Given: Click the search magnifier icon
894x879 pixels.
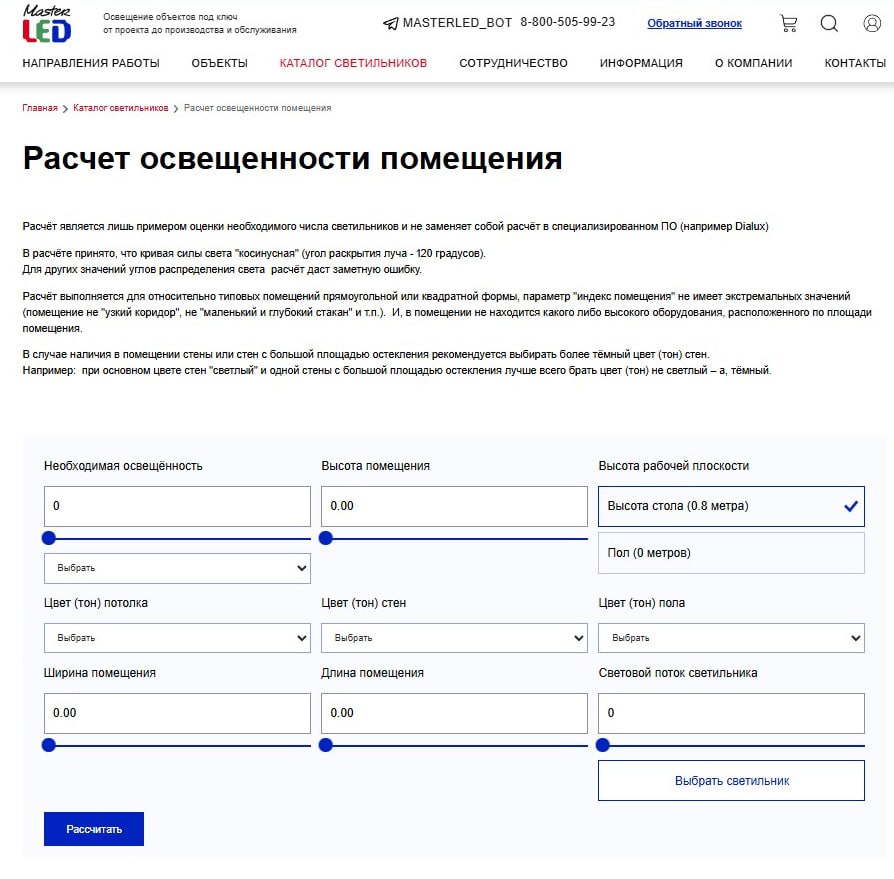Looking at the screenshot, I should (x=829, y=23).
